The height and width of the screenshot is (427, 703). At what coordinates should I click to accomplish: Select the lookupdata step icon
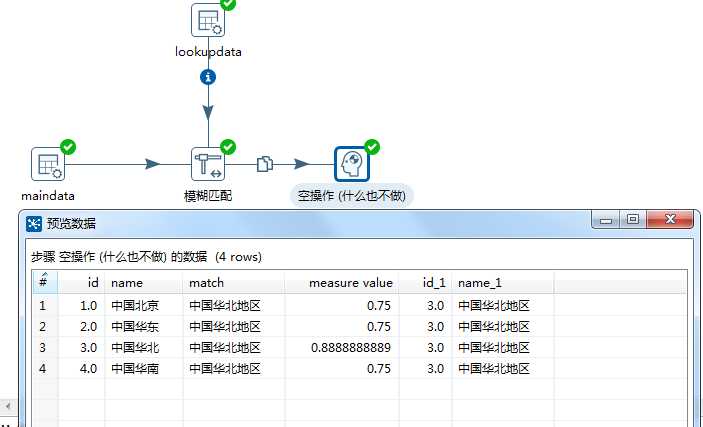(x=208, y=20)
